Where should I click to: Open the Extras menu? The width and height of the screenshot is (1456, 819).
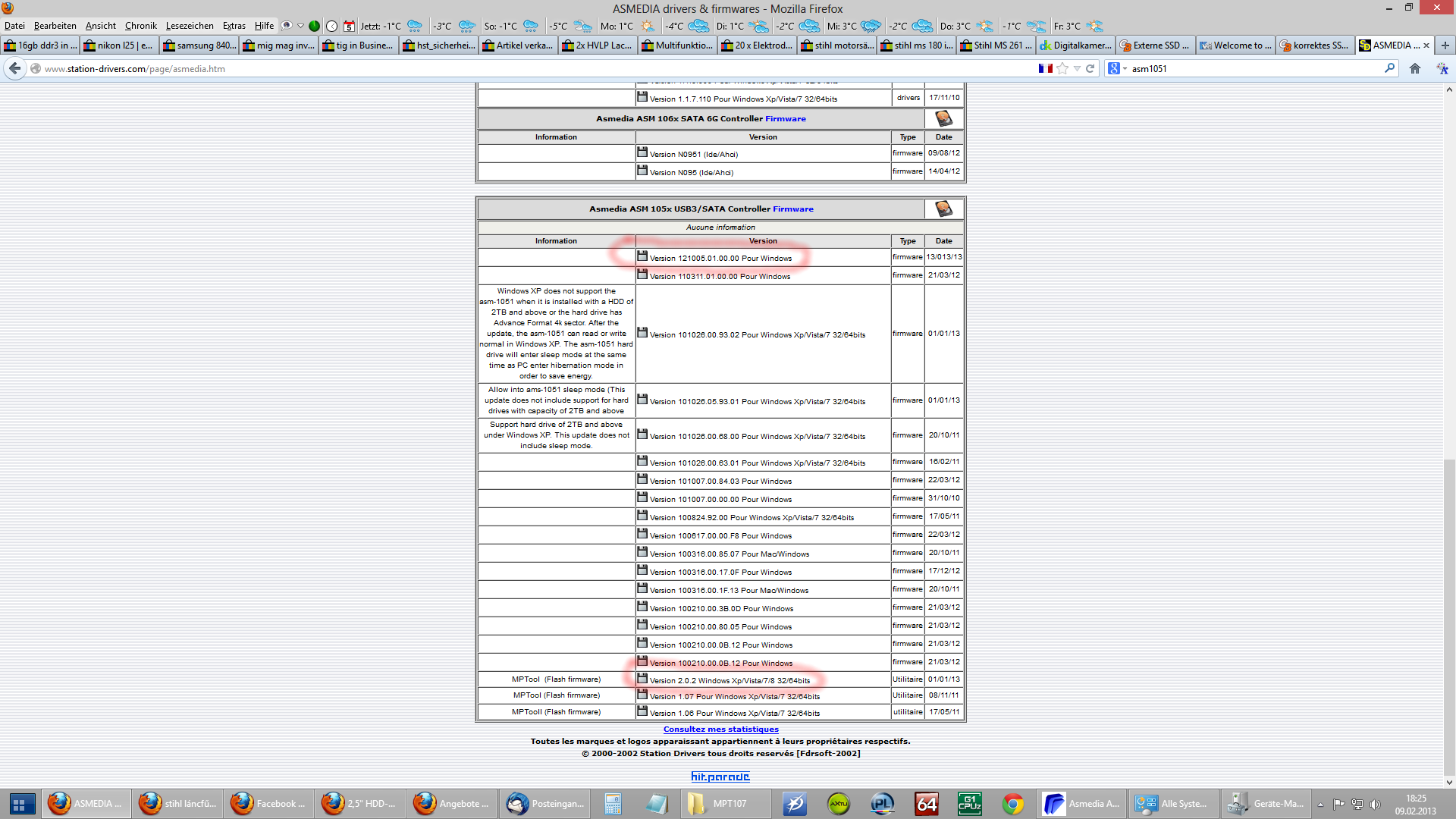pos(234,26)
